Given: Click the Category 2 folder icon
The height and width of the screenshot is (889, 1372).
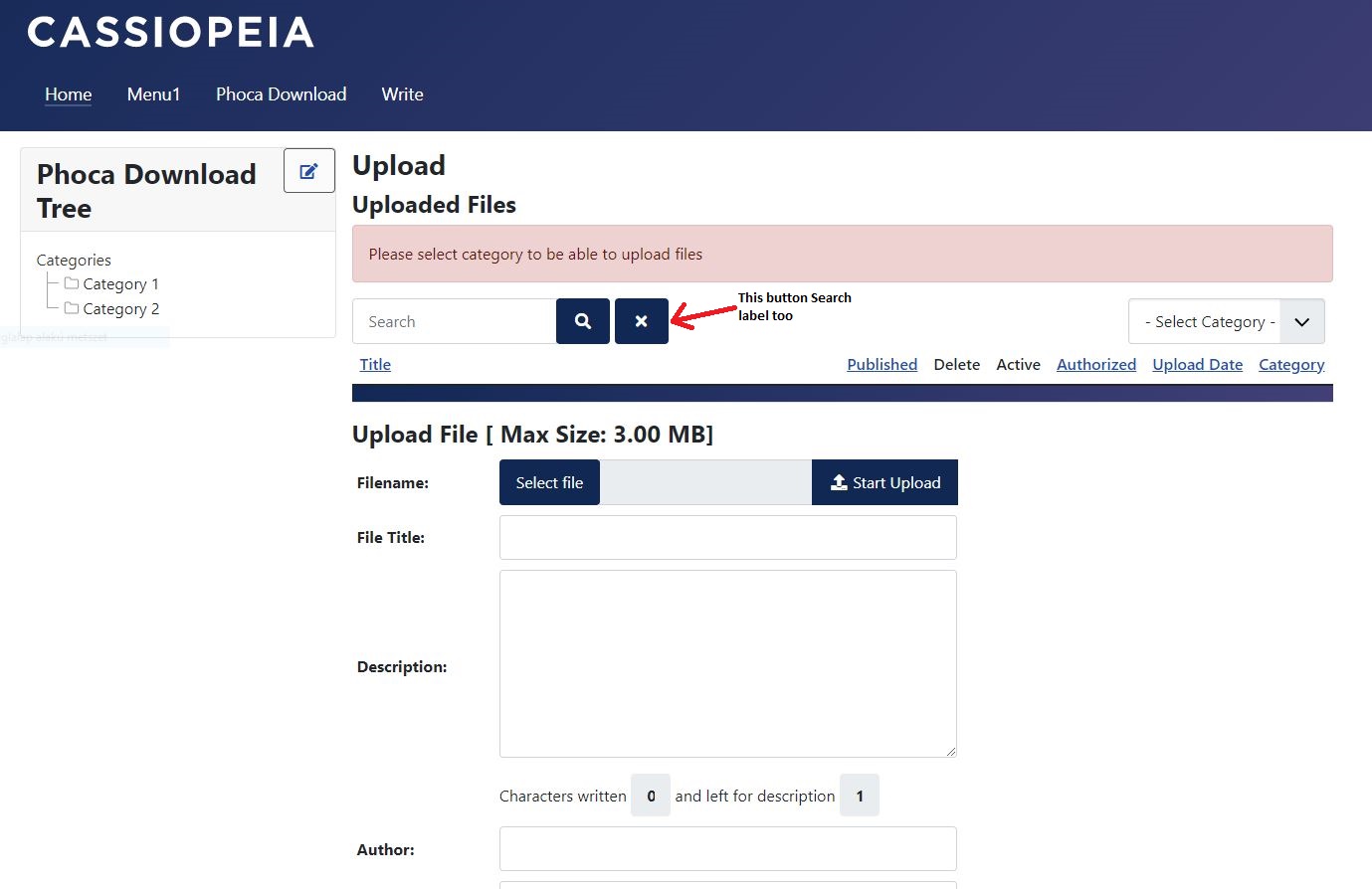Looking at the screenshot, I should pyautogui.click(x=72, y=308).
